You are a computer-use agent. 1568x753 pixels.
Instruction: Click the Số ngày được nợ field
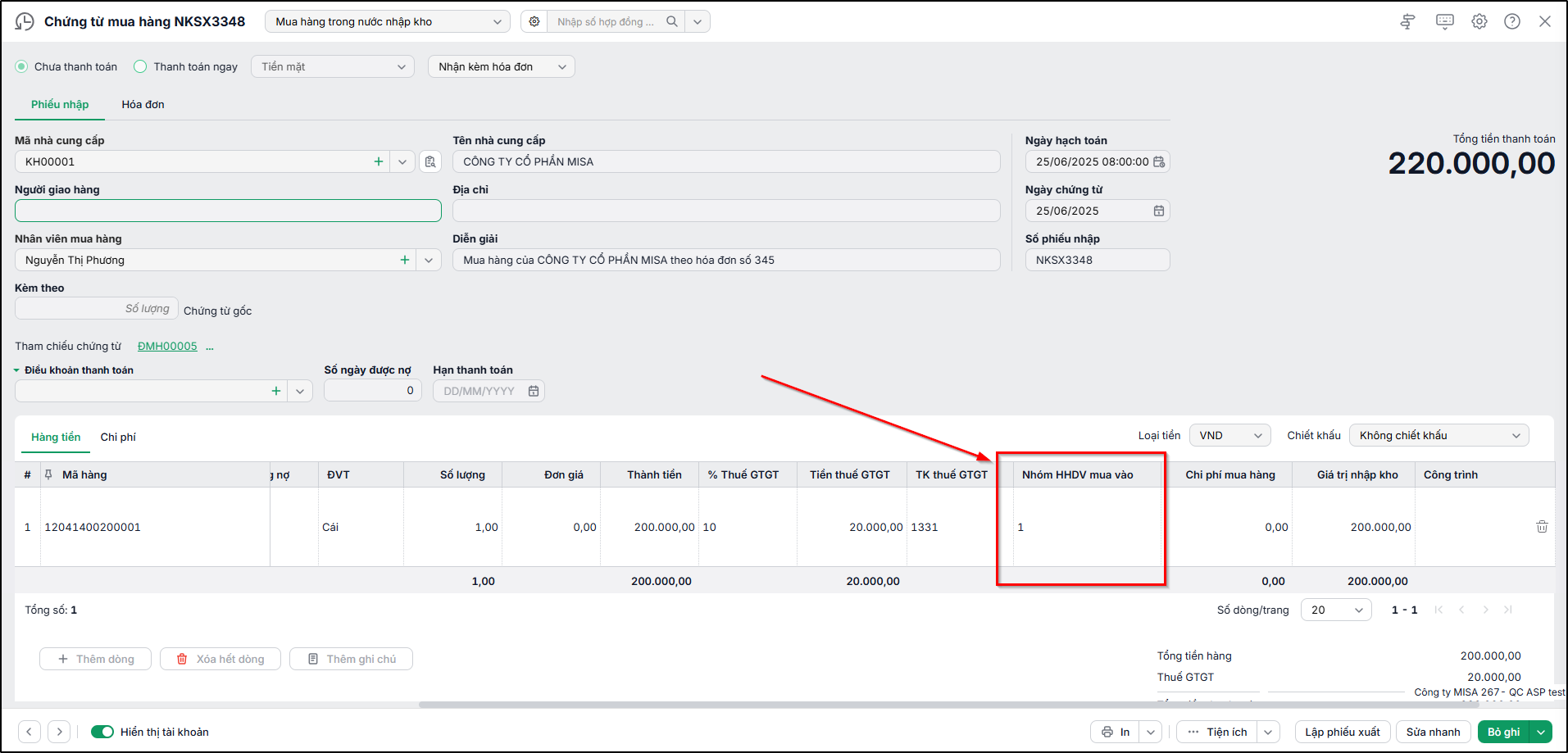coord(373,391)
